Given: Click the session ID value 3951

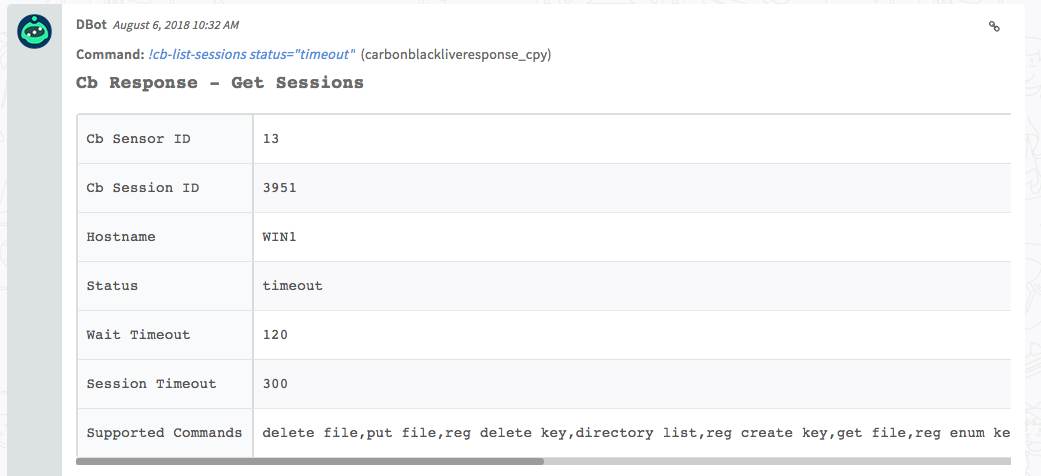Looking at the screenshot, I should (279, 188).
